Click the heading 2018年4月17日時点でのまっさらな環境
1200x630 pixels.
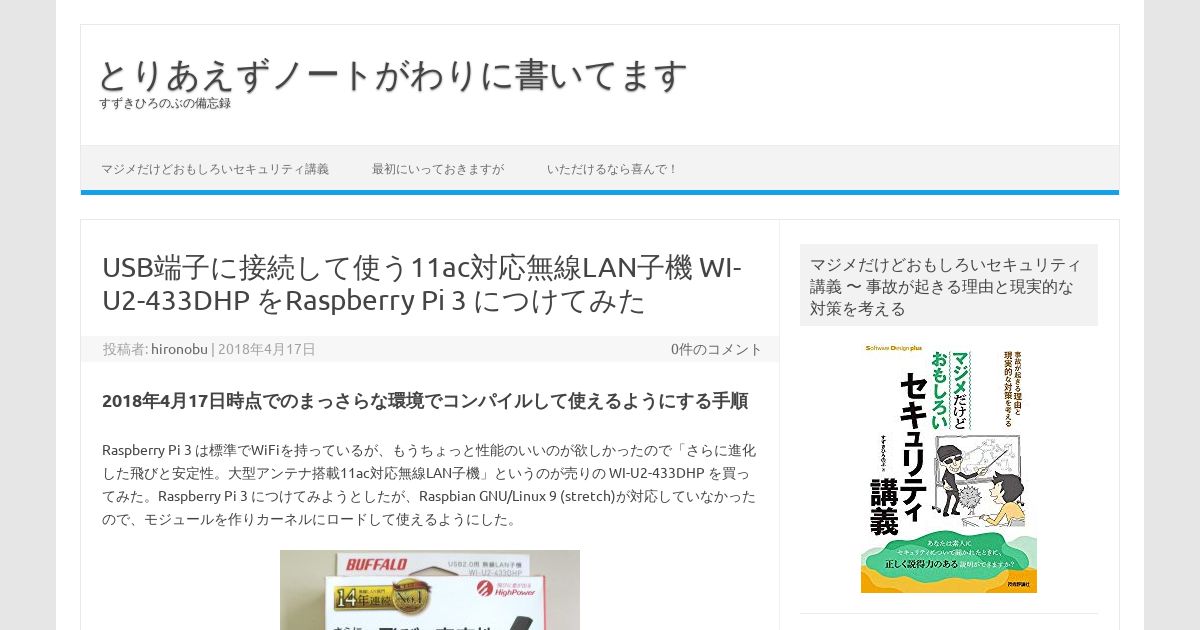[425, 401]
